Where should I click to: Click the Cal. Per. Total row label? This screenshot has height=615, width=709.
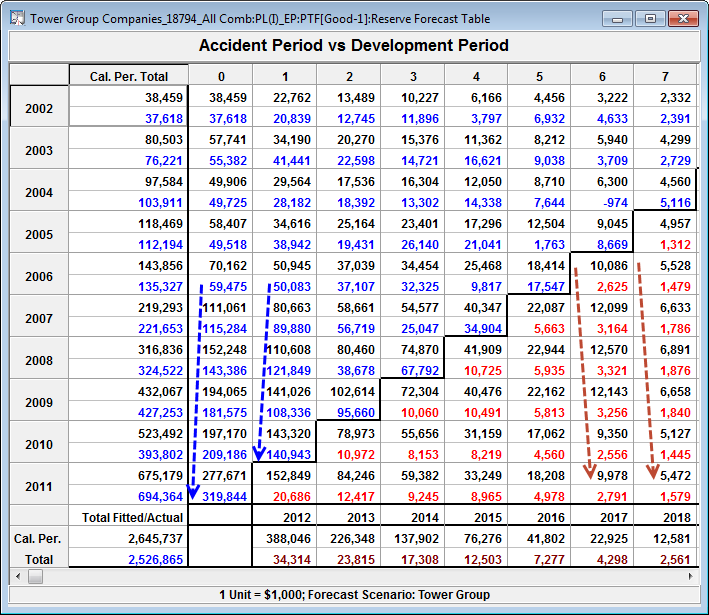[x=39, y=549]
